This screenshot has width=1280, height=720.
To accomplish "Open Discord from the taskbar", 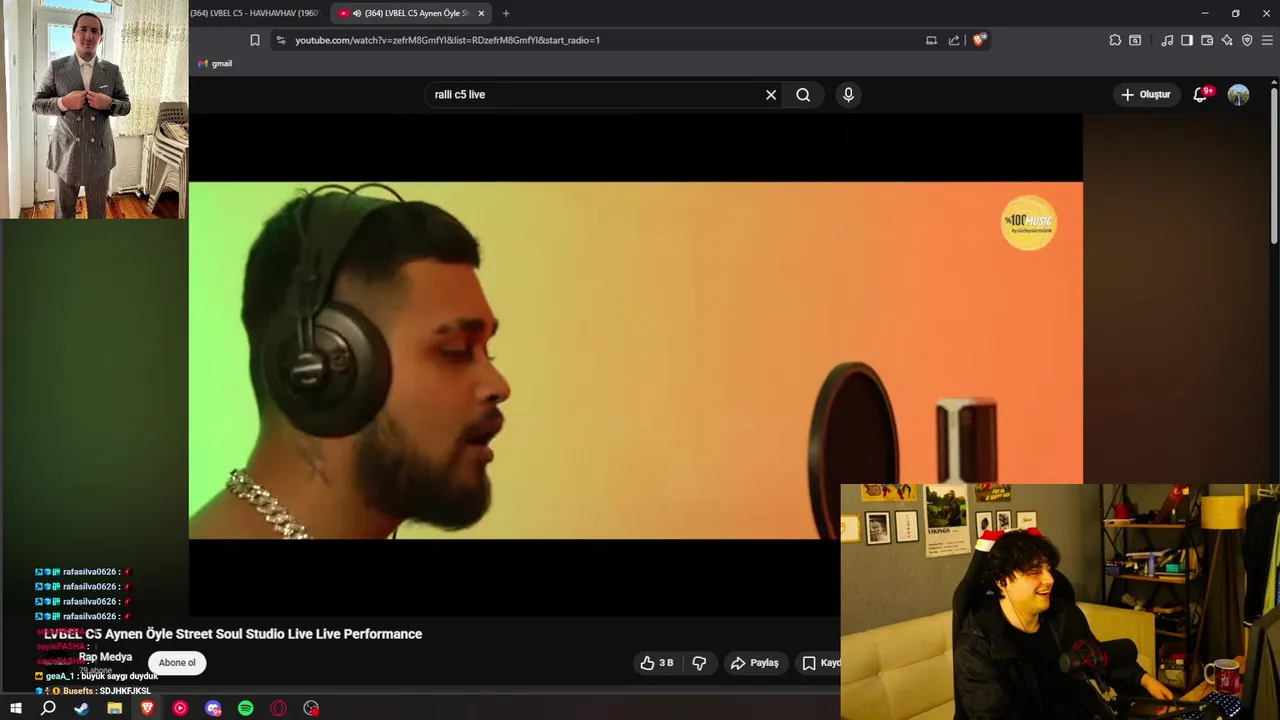I will pyautogui.click(x=213, y=708).
